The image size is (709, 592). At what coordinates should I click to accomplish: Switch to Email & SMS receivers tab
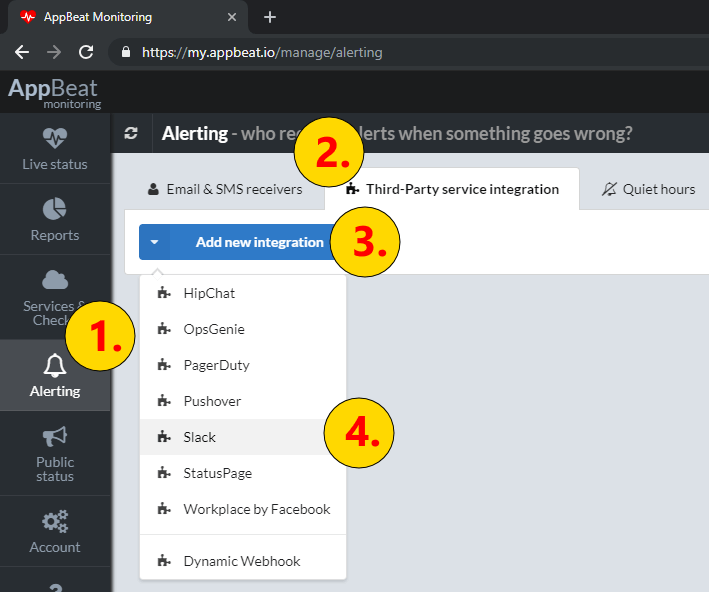coord(225,189)
